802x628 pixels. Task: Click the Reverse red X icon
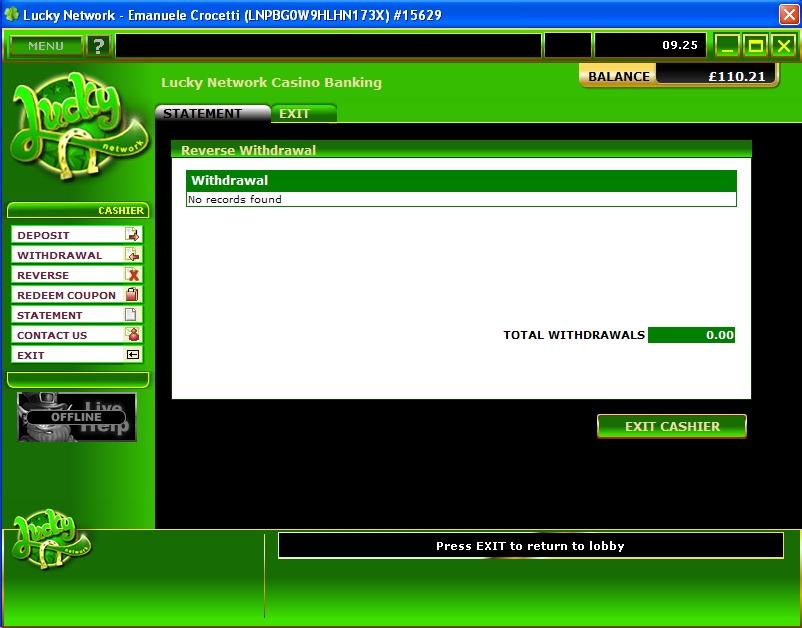(132, 275)
